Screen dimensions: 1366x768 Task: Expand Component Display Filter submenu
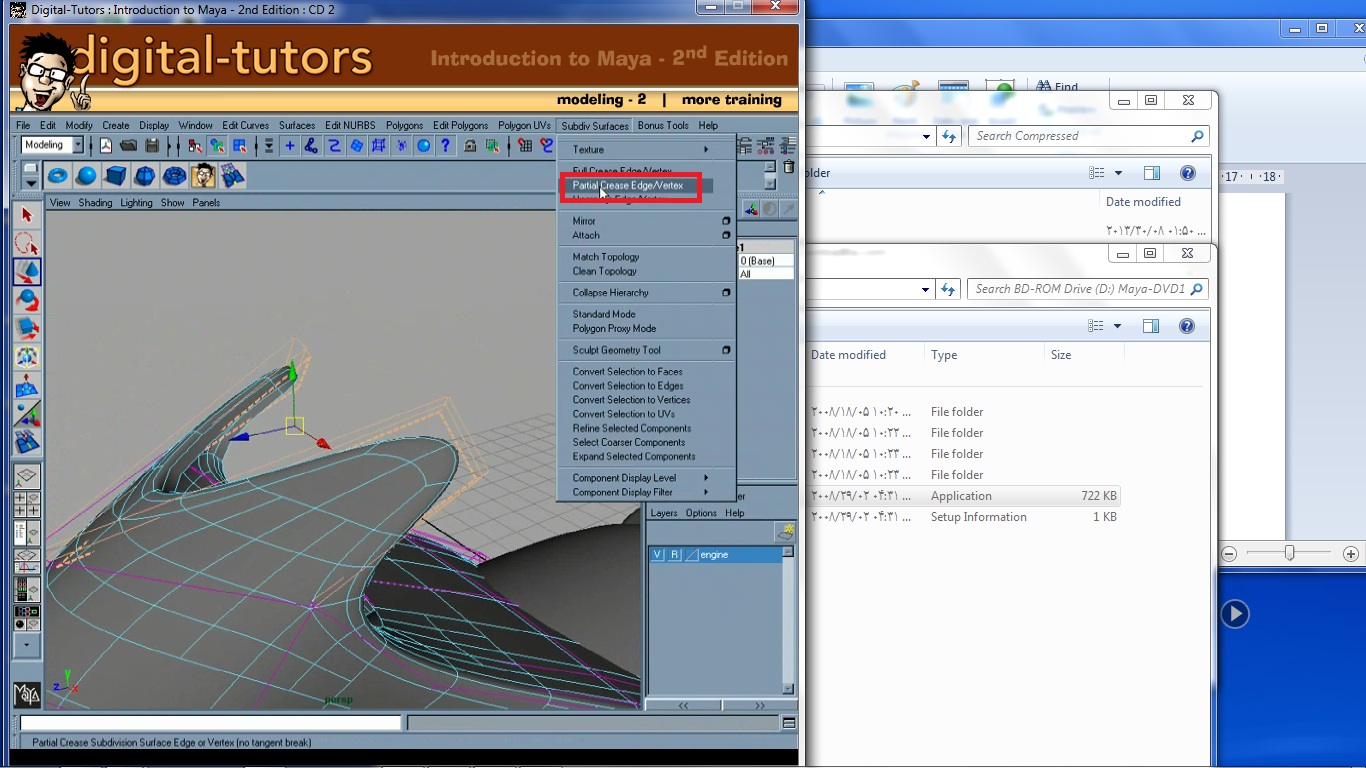pyautogui.click(x=706, y=492)
